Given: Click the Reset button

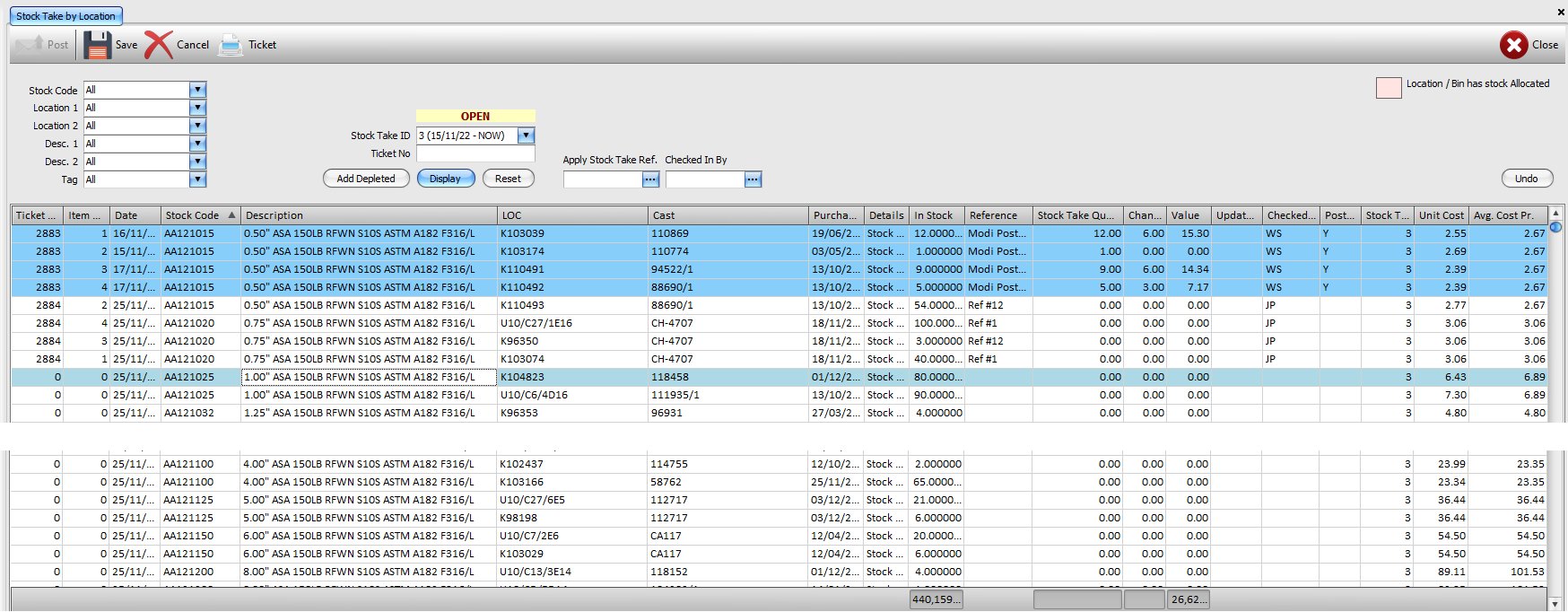Looking at the screenshot, I should (508, 179).
